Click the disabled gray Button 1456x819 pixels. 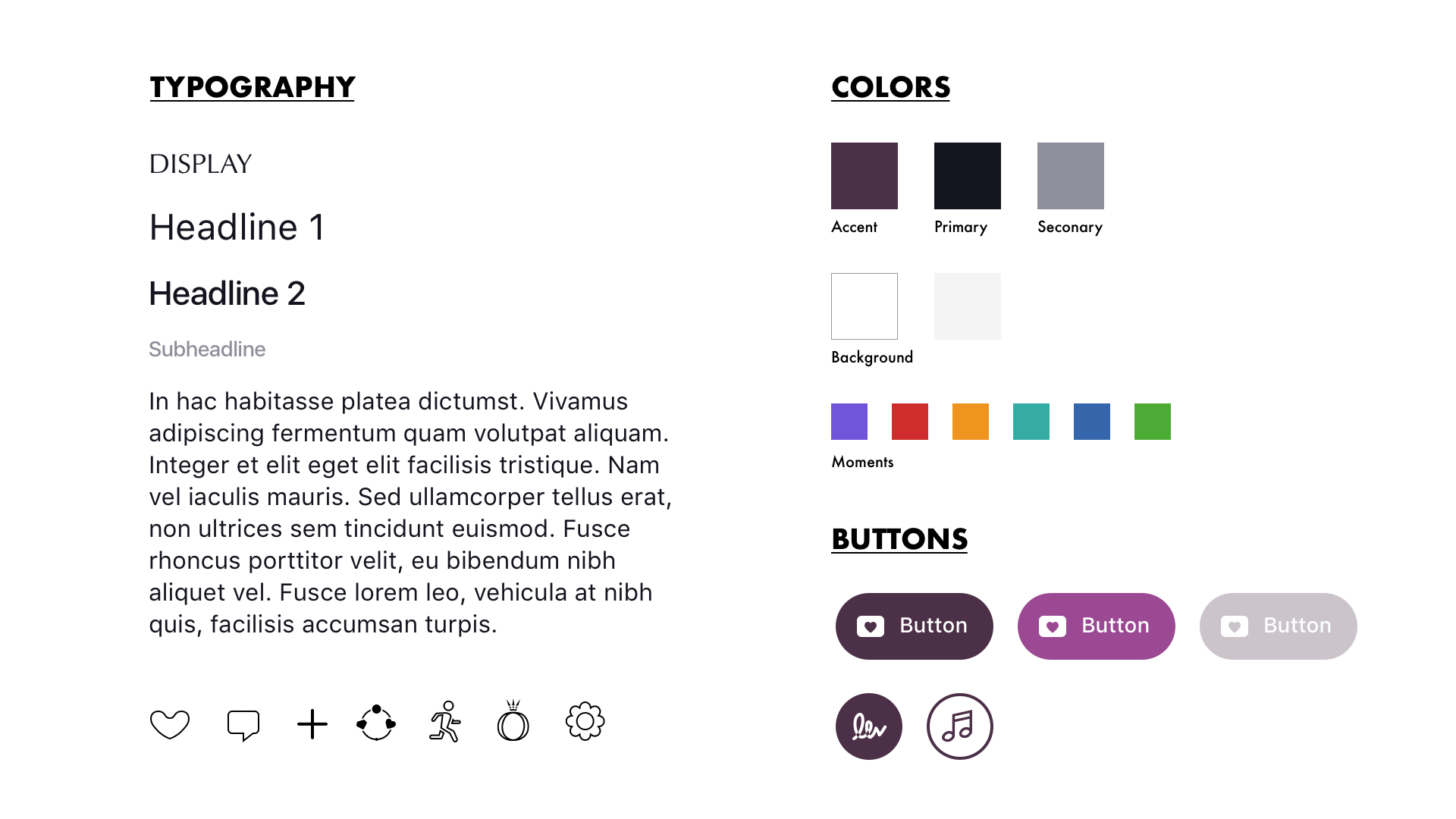coord(1279,626)
